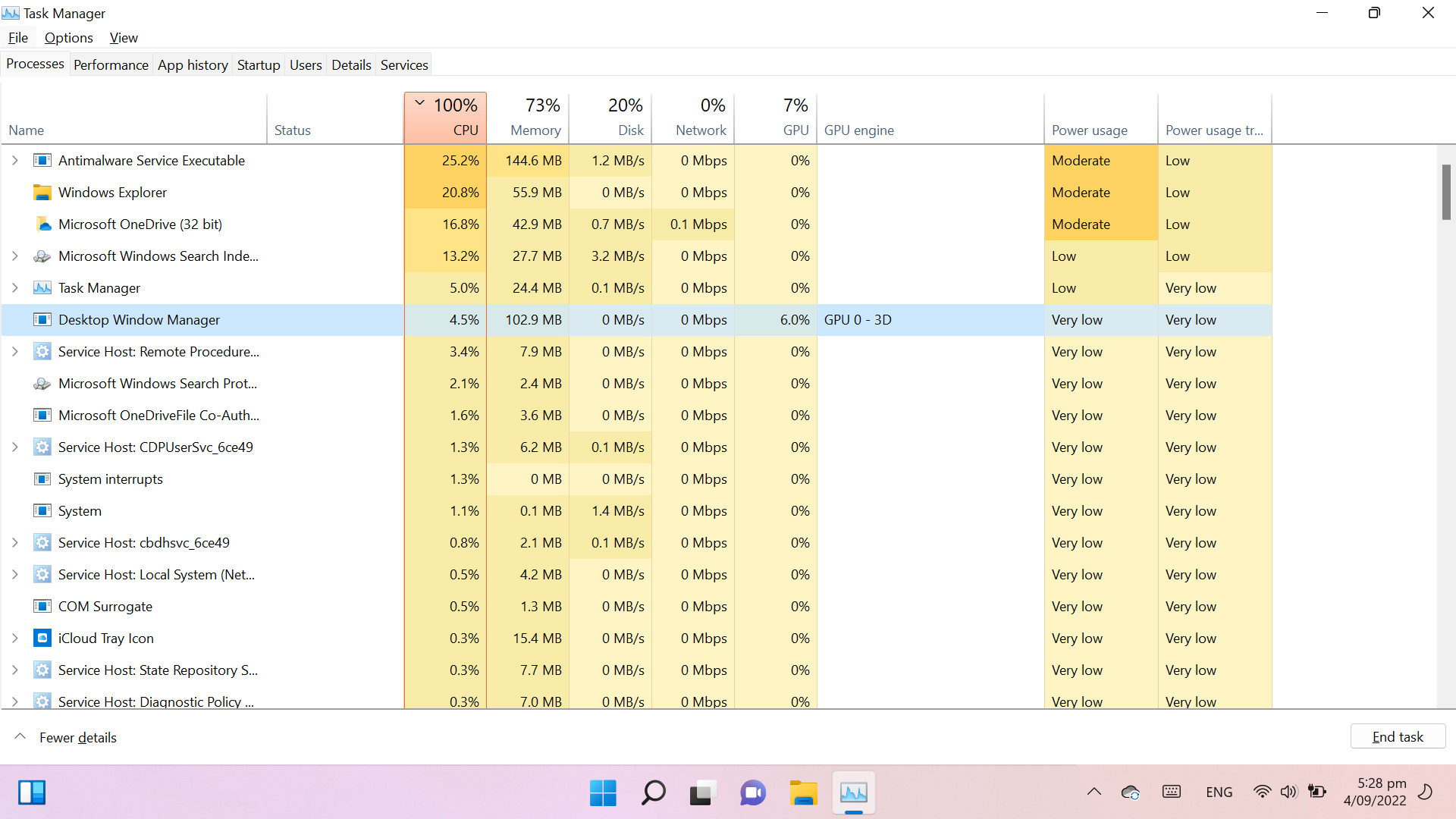Click the taskbar Search magnifier icon
Screen dimensions: 1456x819
click(x=653, y=793)
